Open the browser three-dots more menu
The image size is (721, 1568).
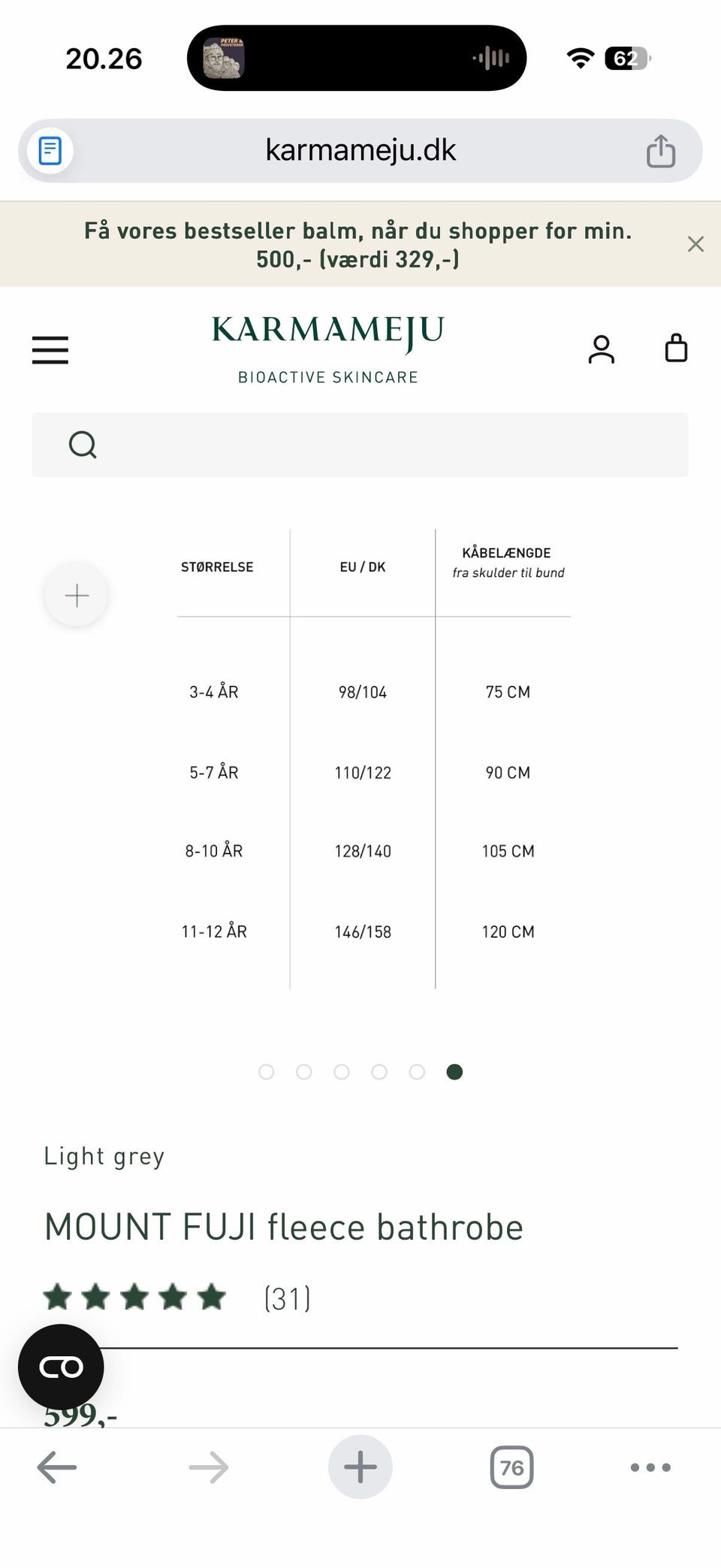pyautogui.click(x=650, y=1467)
